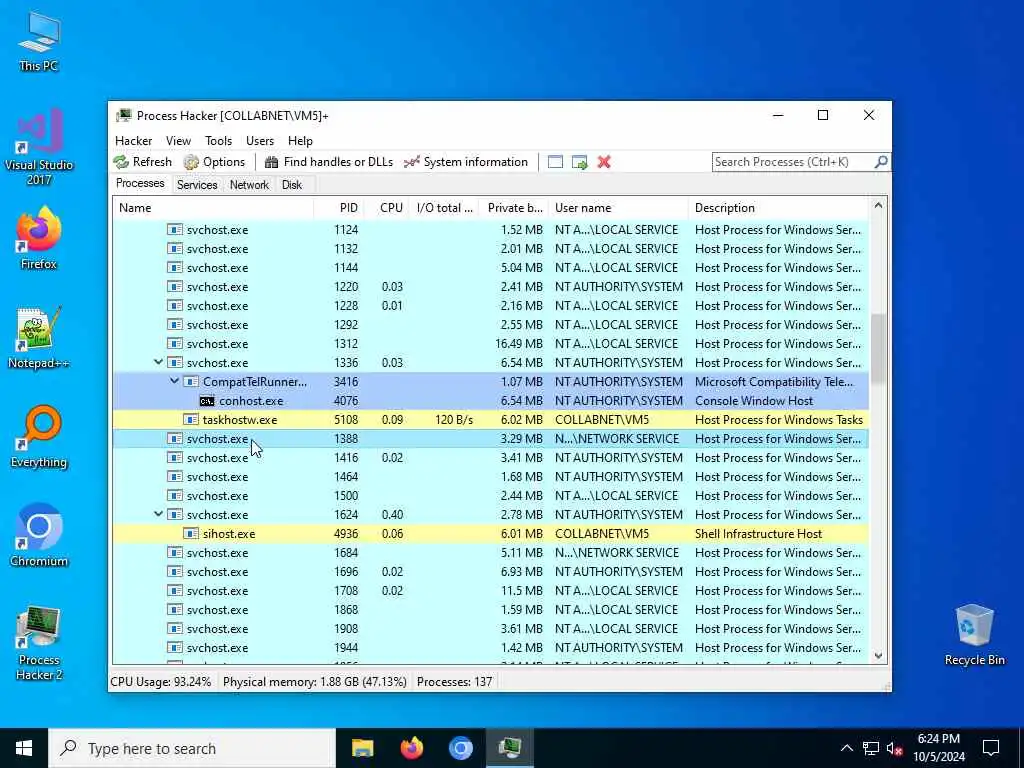1024x768 pixels.
Task: Click the sihost.exe process icon
Action: click(x=191, y=534)
